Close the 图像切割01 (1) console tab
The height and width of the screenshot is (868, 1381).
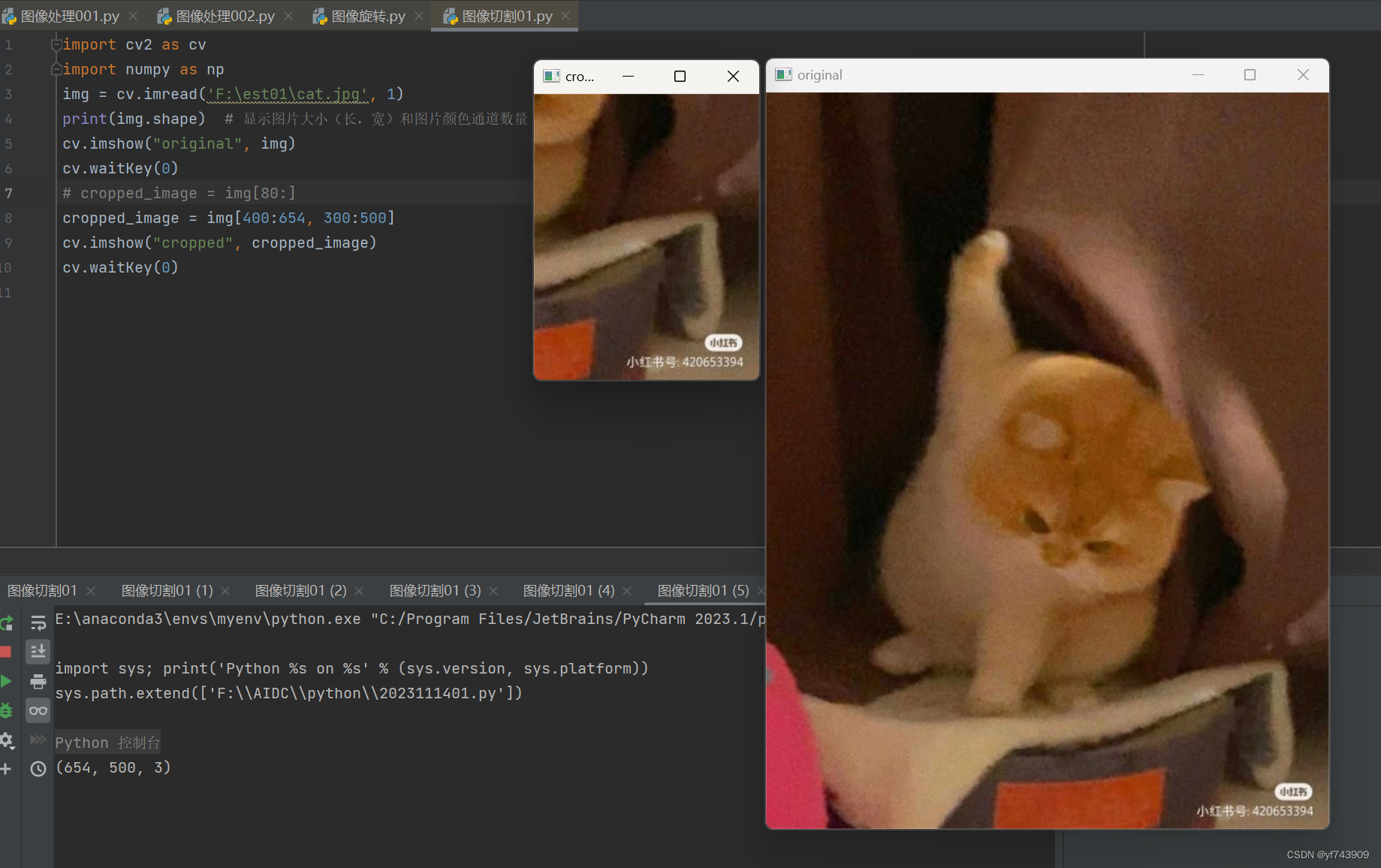(225, 591)
